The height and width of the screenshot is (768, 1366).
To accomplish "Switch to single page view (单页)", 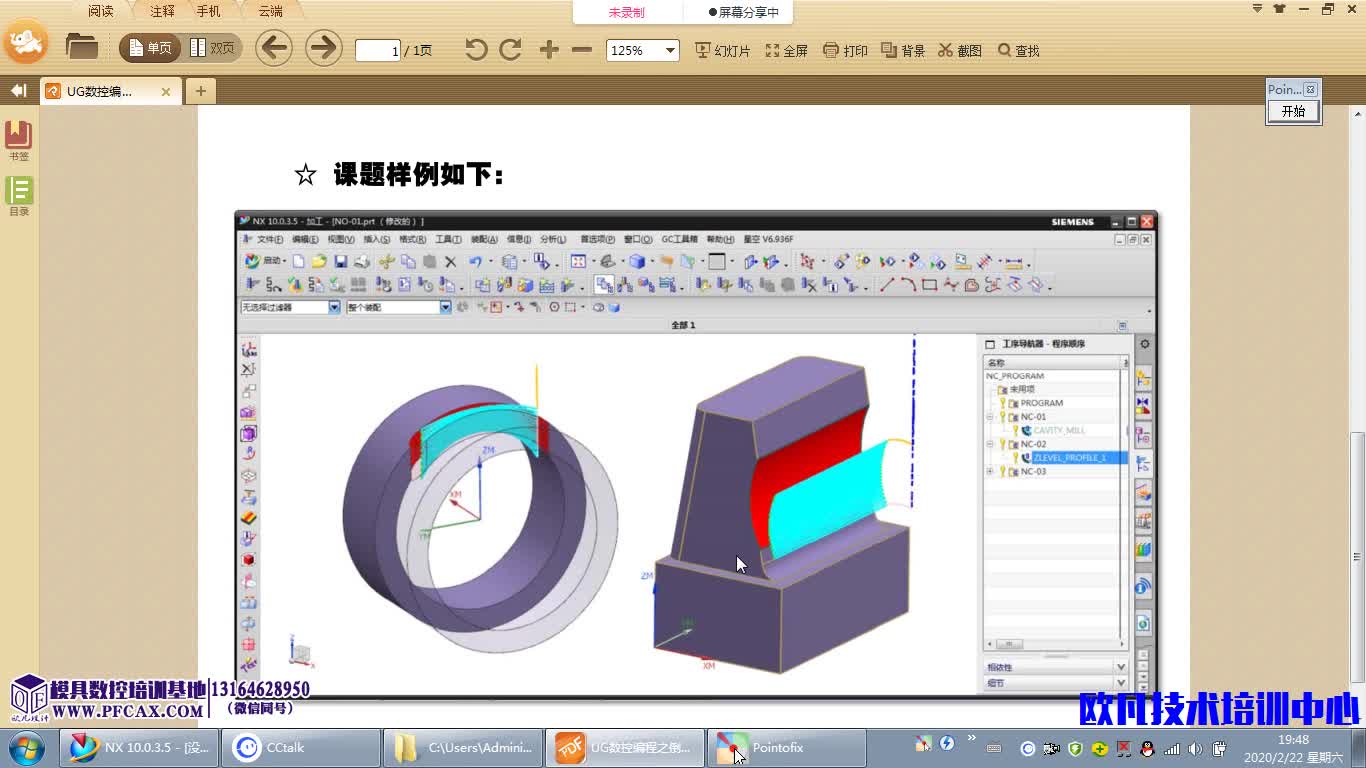I will [x=150, y=48].
